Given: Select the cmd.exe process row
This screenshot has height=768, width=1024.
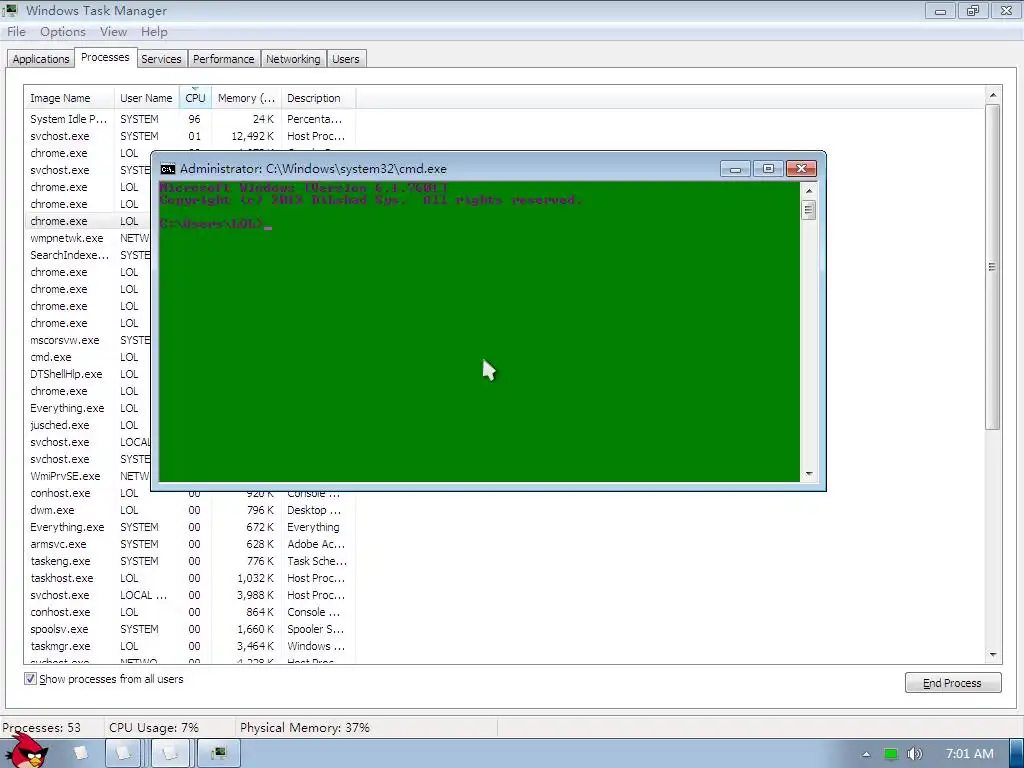Looking at the screenshot, I should pyautogui.click(x=50, y=357).
